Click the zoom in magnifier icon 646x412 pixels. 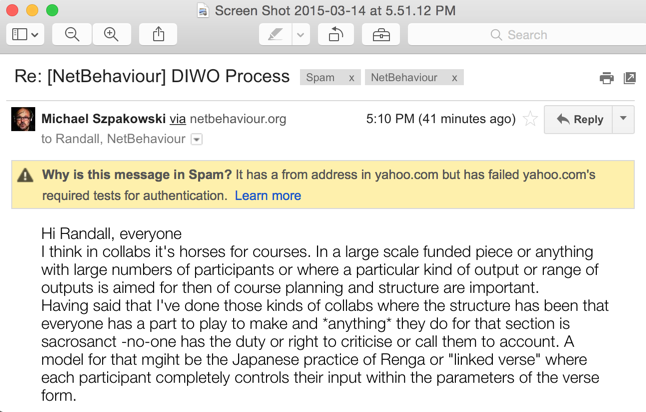click(111, 34)
